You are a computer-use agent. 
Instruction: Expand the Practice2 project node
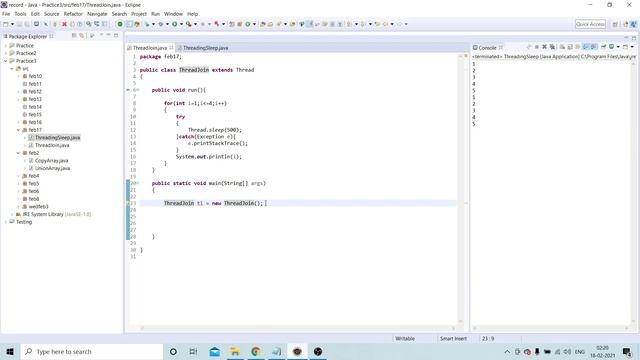click(6, 53)
